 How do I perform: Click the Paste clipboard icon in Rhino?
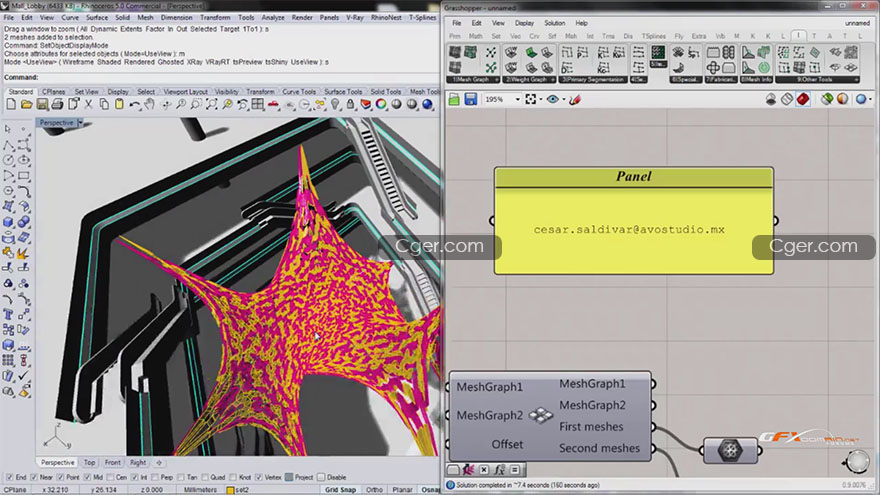point(119,104)
